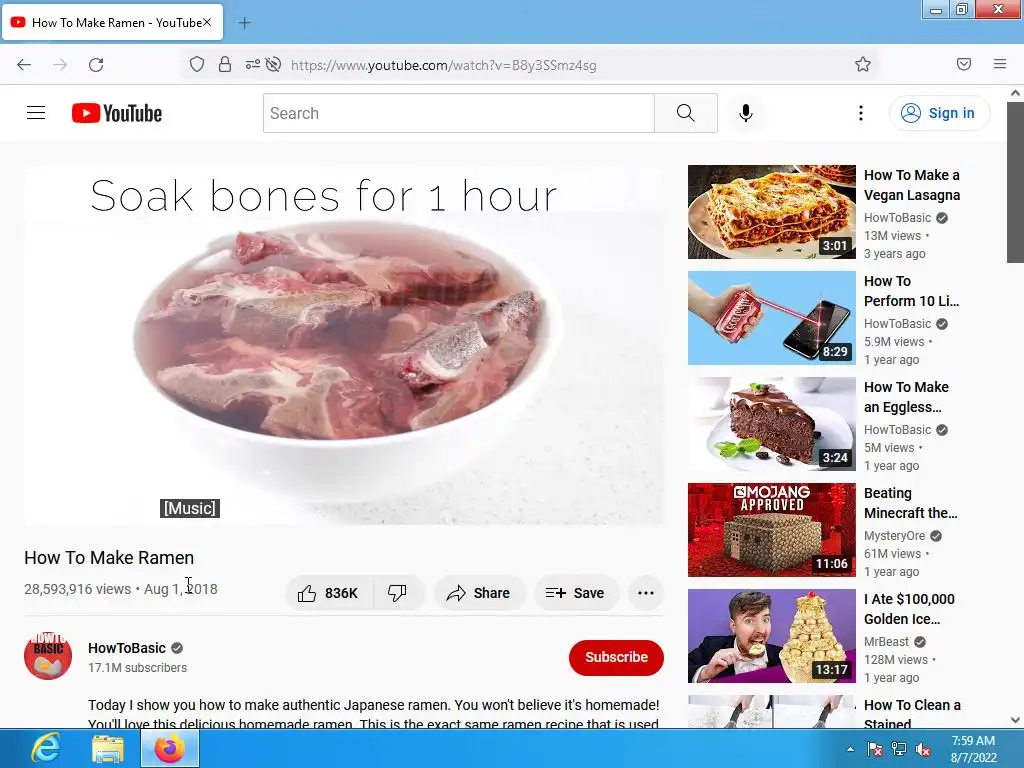This screenshot has width=1024, height=768.
Task: Open How To Perform 10 Li... thumbnail
Action: point(771,318)
